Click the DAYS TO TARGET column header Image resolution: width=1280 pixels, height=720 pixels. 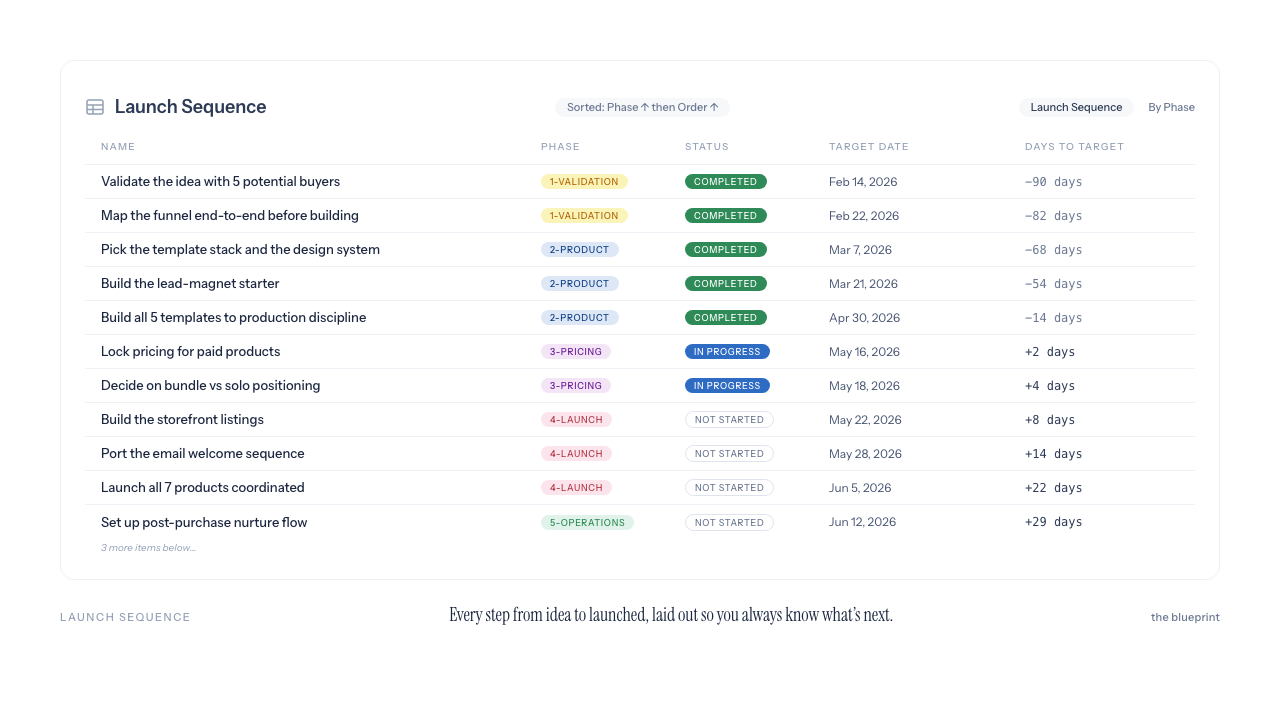point(1074,147)
